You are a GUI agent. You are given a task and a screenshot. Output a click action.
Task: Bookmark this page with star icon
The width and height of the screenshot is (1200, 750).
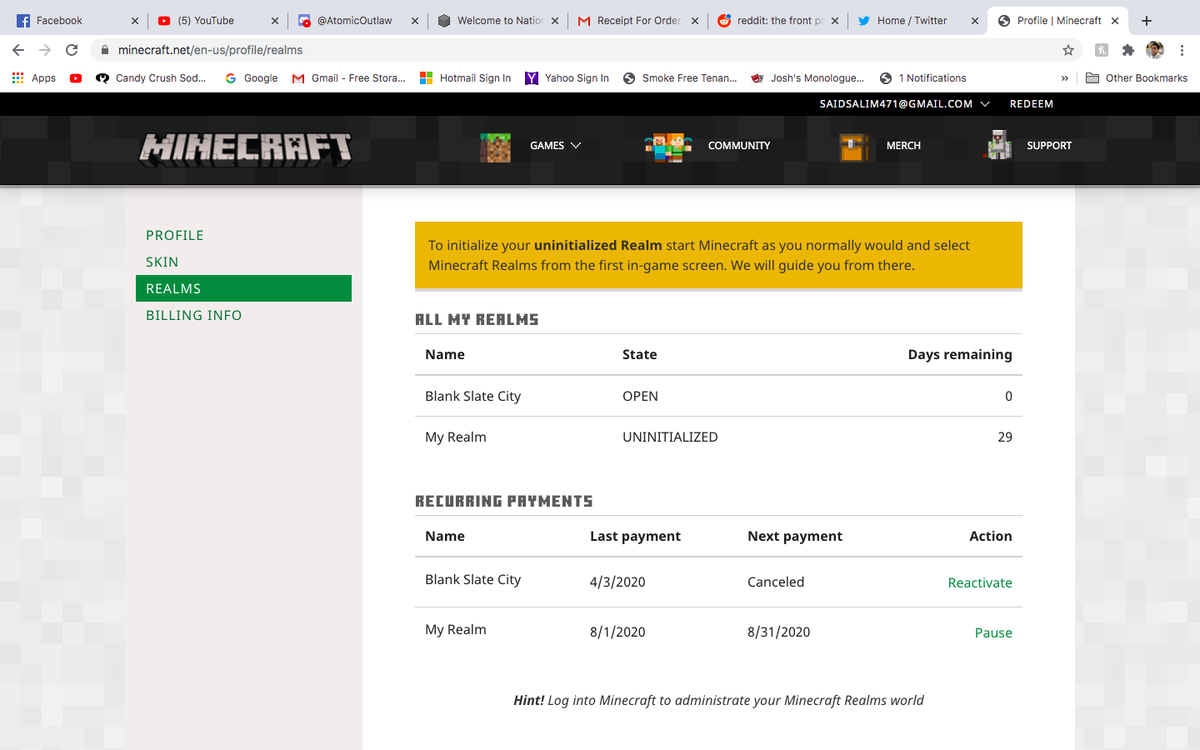coord(1068,50)
